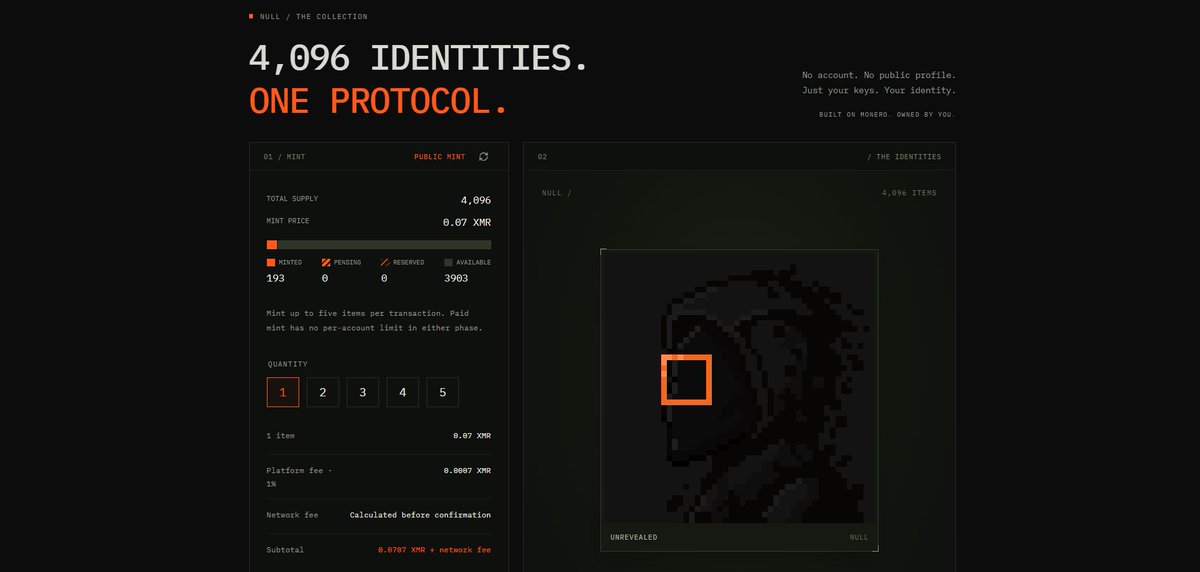Click the minted count 193
Viewport: 1200px width, 572px height.
(275, 278)
